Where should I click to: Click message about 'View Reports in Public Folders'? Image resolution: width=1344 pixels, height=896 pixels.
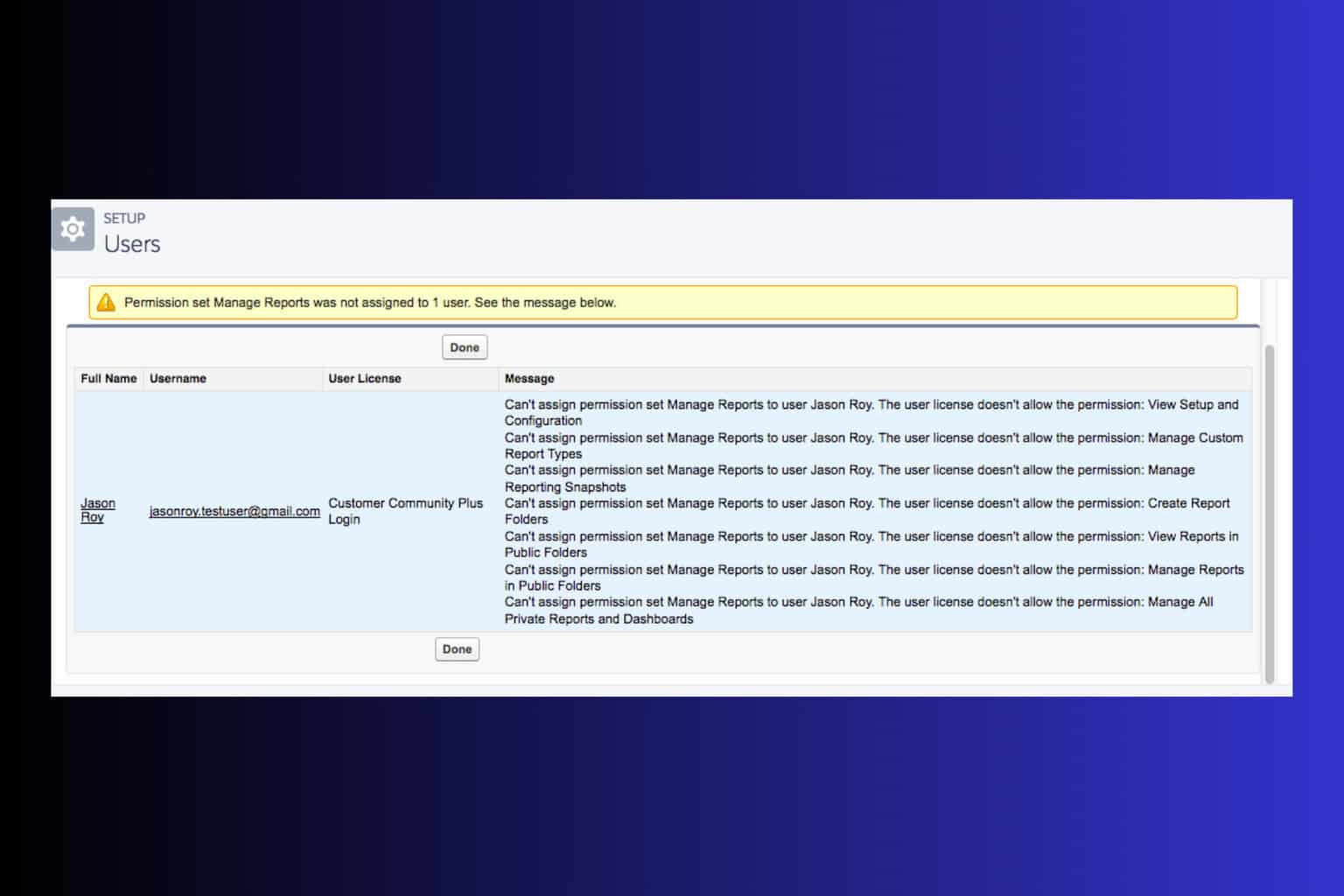click(x=871, y=544)
